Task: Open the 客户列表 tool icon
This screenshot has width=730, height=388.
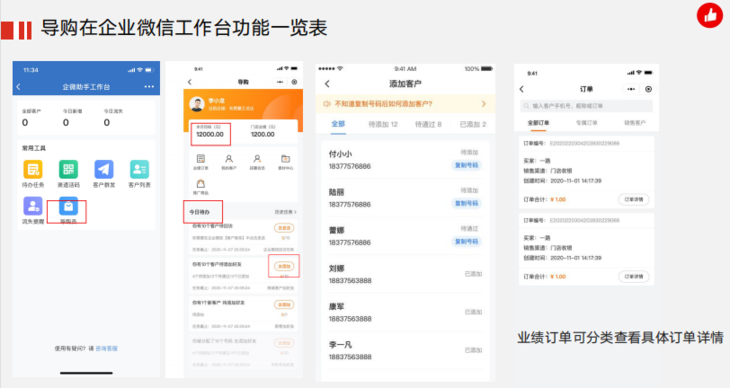Action: (x=139, y=169)
